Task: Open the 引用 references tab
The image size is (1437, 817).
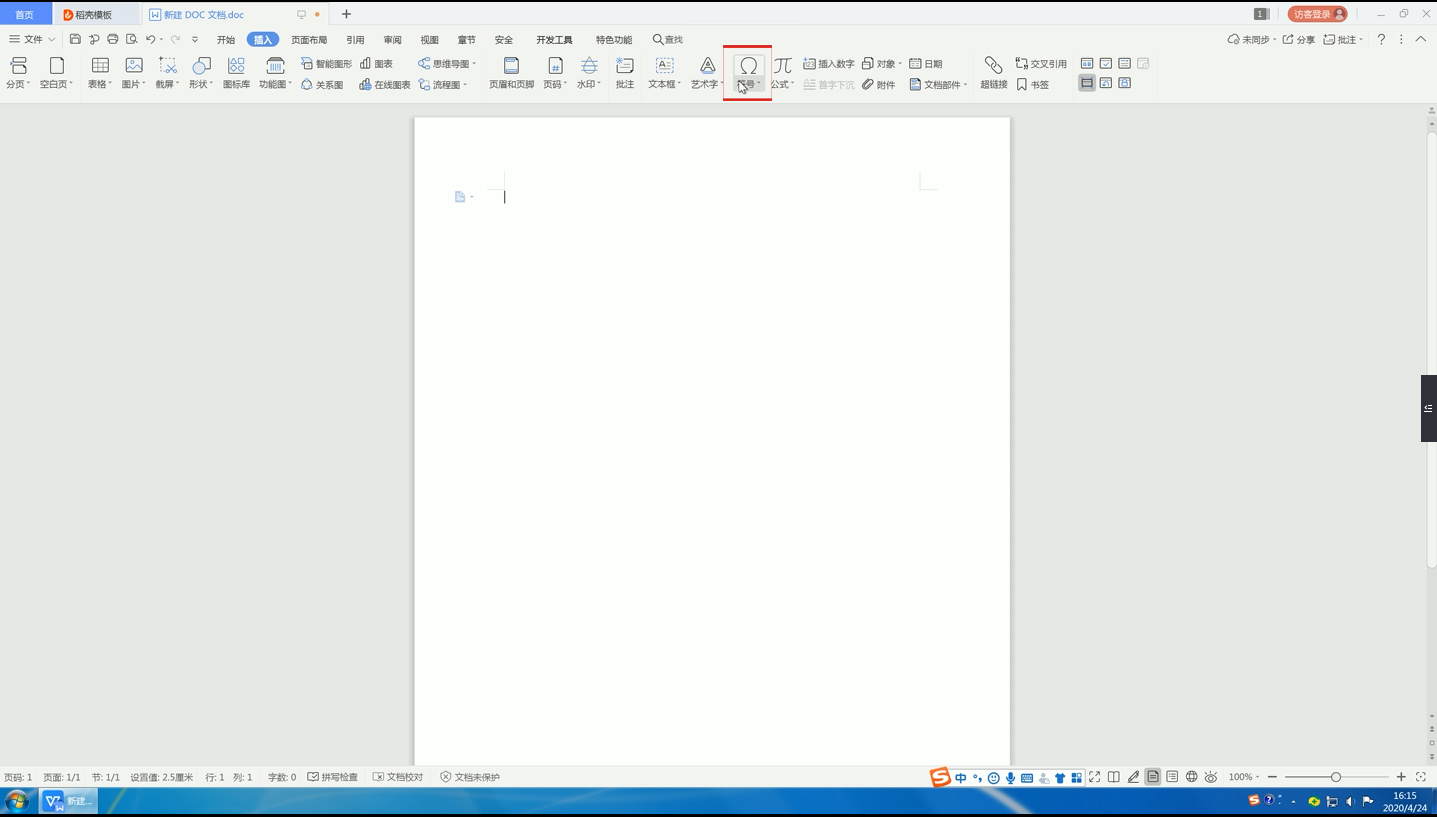Action: coord(355,40)
